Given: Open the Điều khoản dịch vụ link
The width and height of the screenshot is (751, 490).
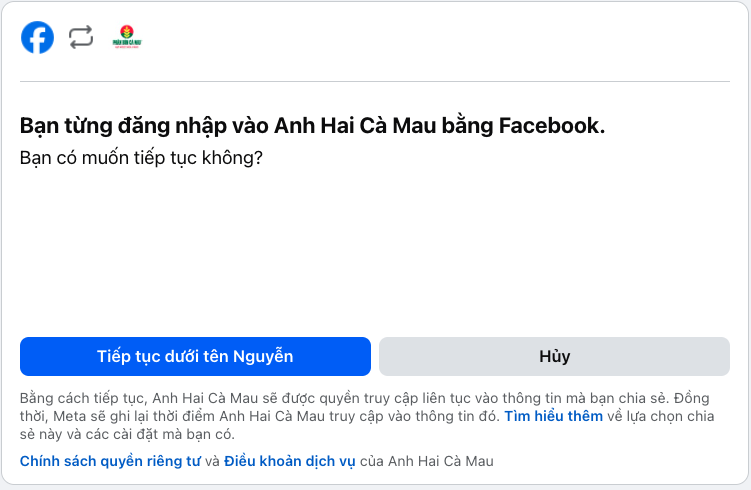Looking at the screenshot, I should tap(290, 461).
